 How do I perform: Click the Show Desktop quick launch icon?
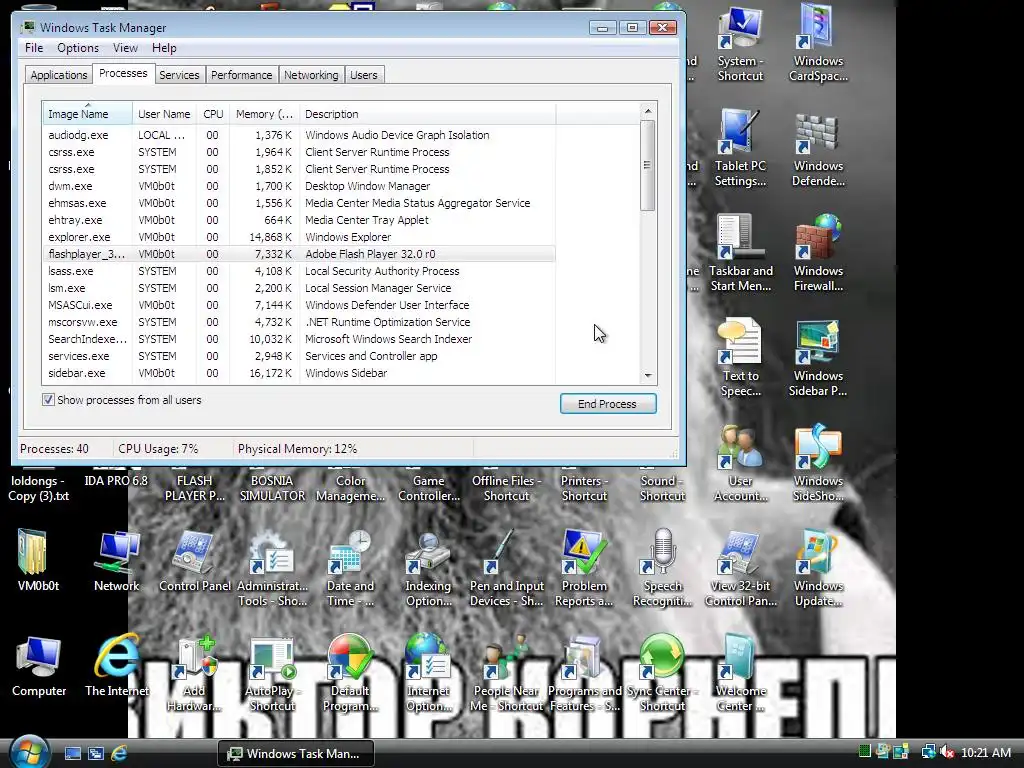pos(72,753)
